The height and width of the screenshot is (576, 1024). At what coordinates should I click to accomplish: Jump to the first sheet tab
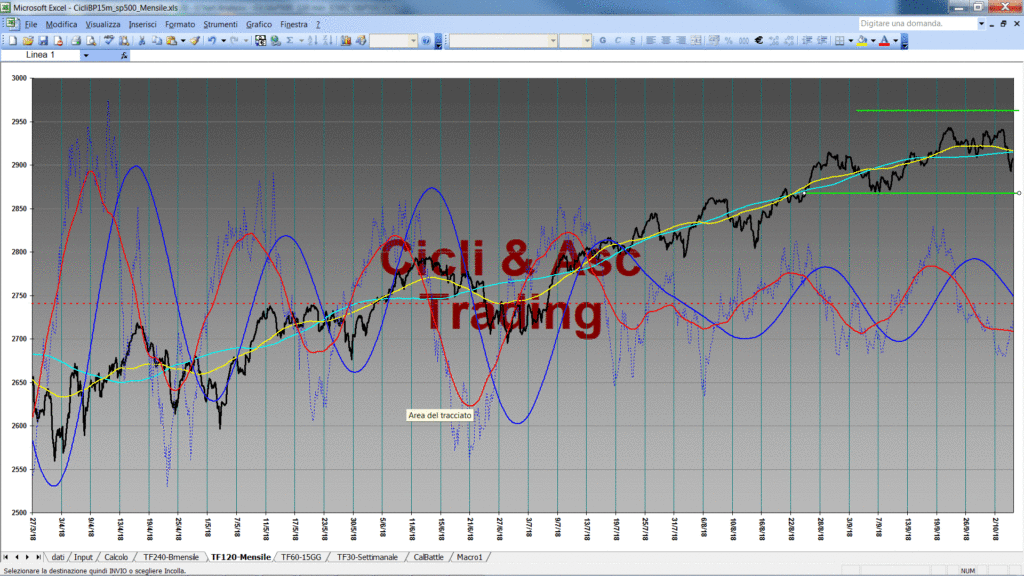6,557
